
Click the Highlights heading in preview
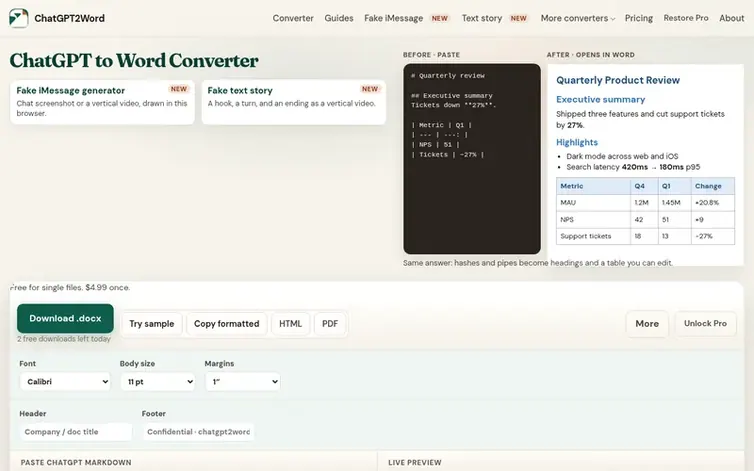pos(577,142)
